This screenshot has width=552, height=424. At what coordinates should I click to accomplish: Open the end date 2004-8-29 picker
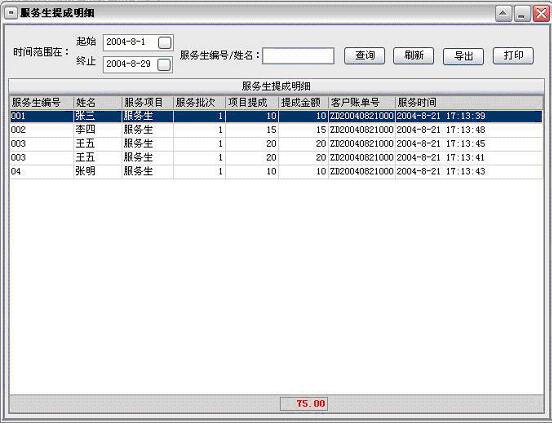[164, 64]
